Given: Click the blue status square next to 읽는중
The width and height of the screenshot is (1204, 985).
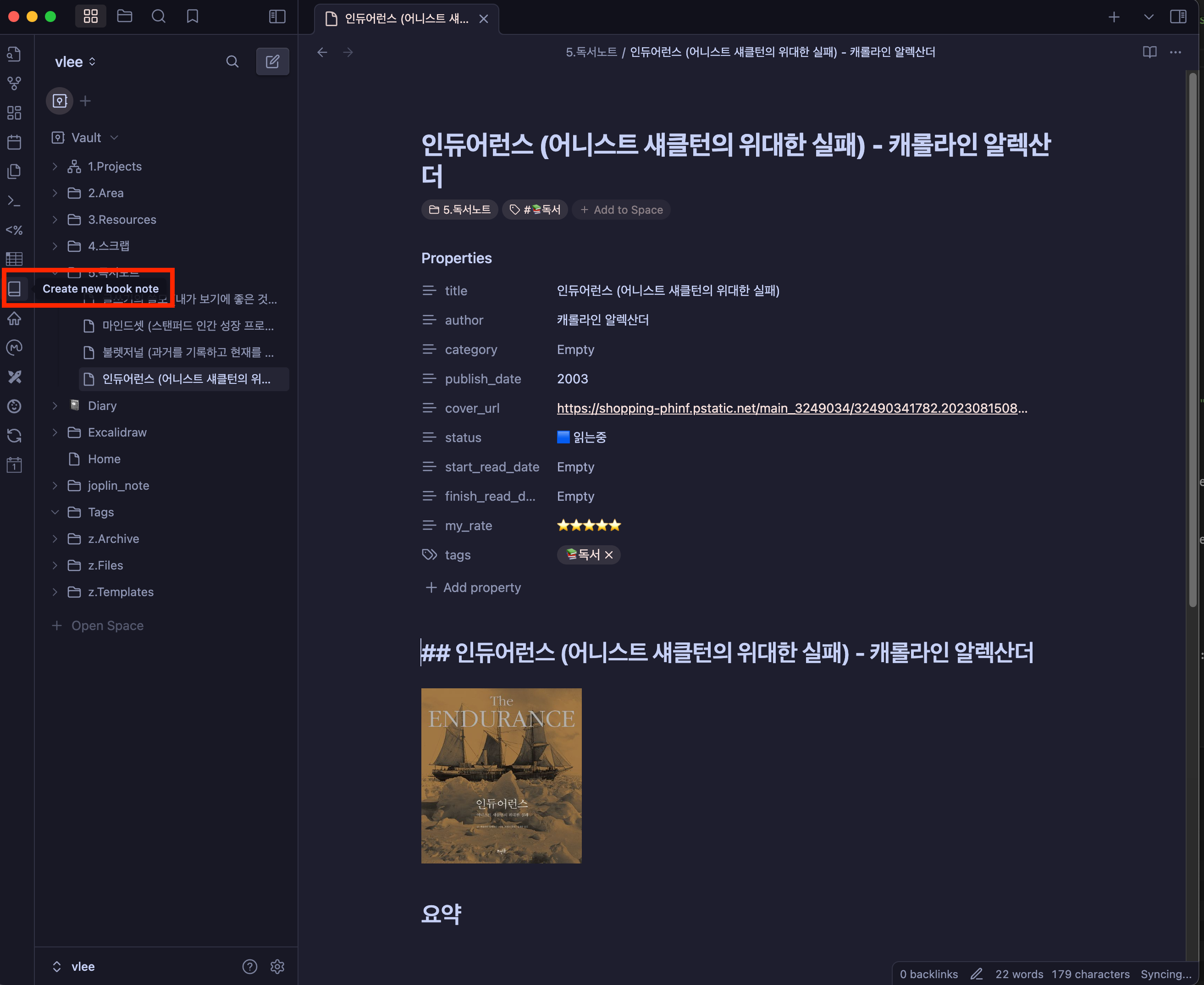Looking at the screenshot, I should 563,437.
